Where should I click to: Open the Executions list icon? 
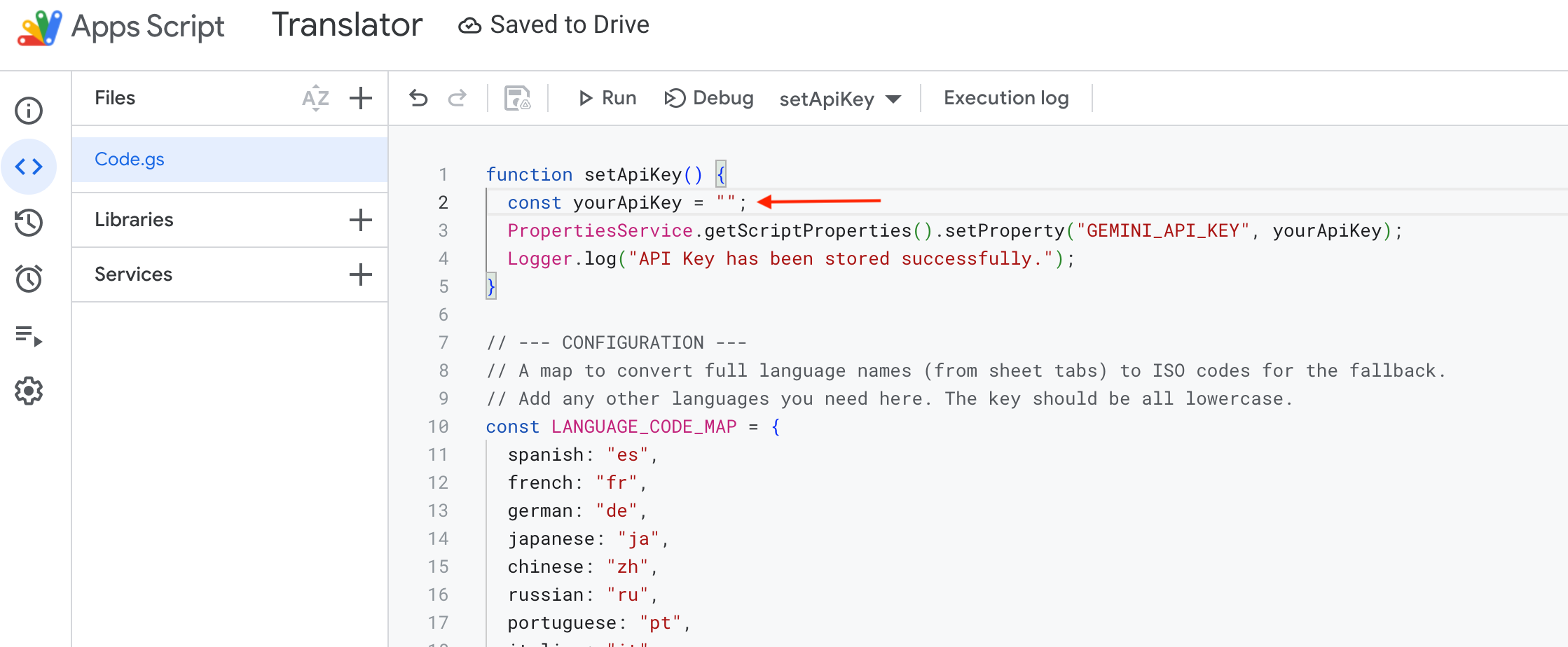(29, 336)
